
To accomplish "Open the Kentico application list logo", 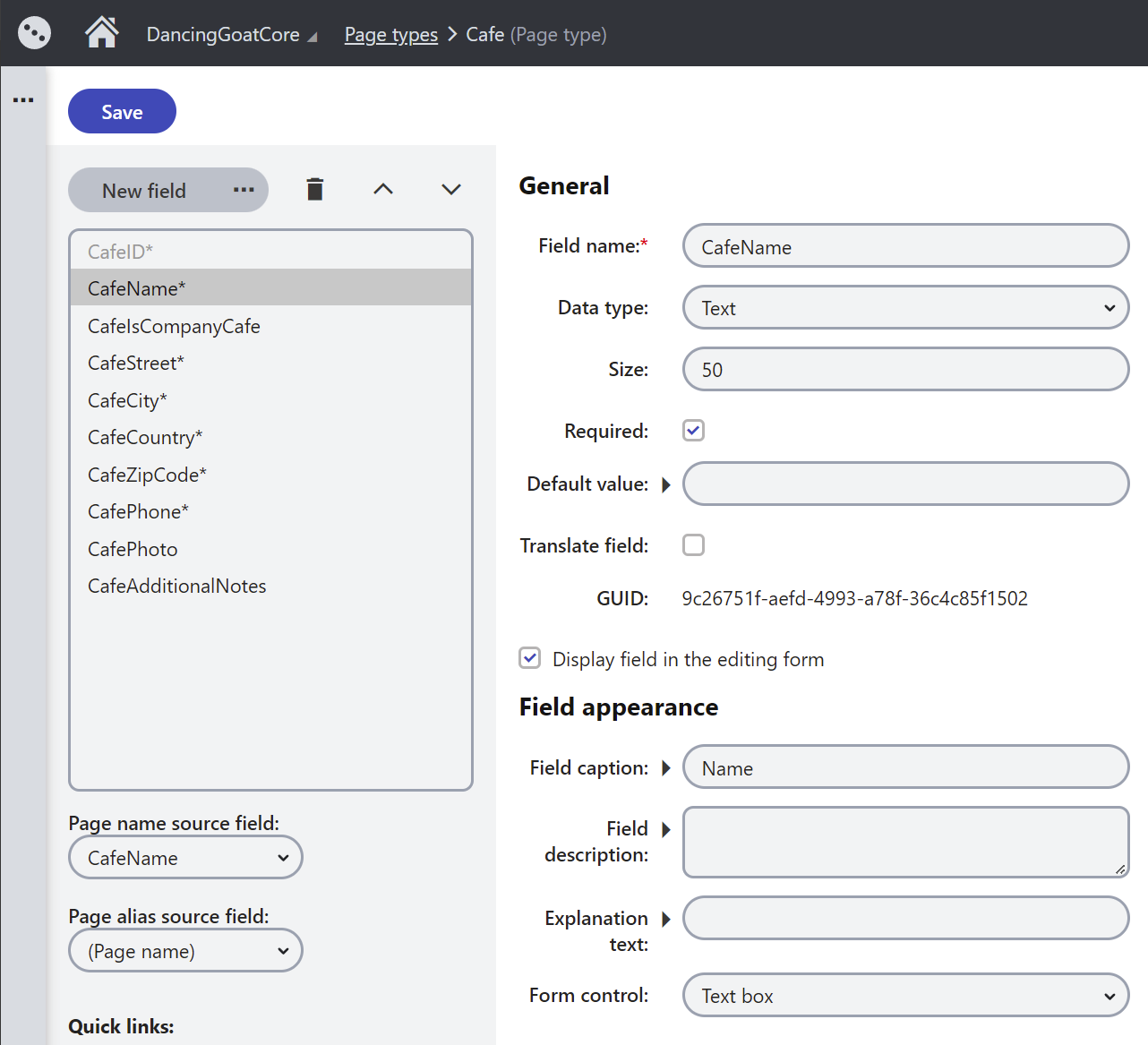I will click(34, 33).
